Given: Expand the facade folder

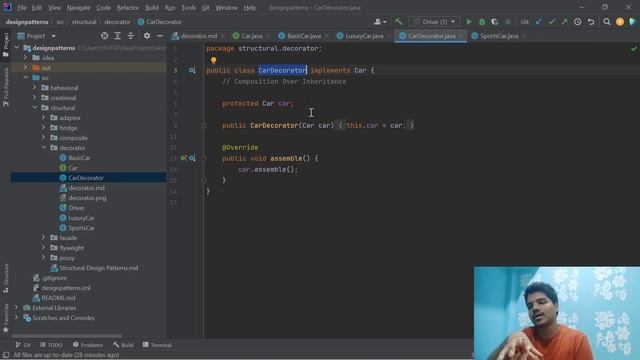Looking at the screenshot, I should pyautogui.click(x=43, y=238).
